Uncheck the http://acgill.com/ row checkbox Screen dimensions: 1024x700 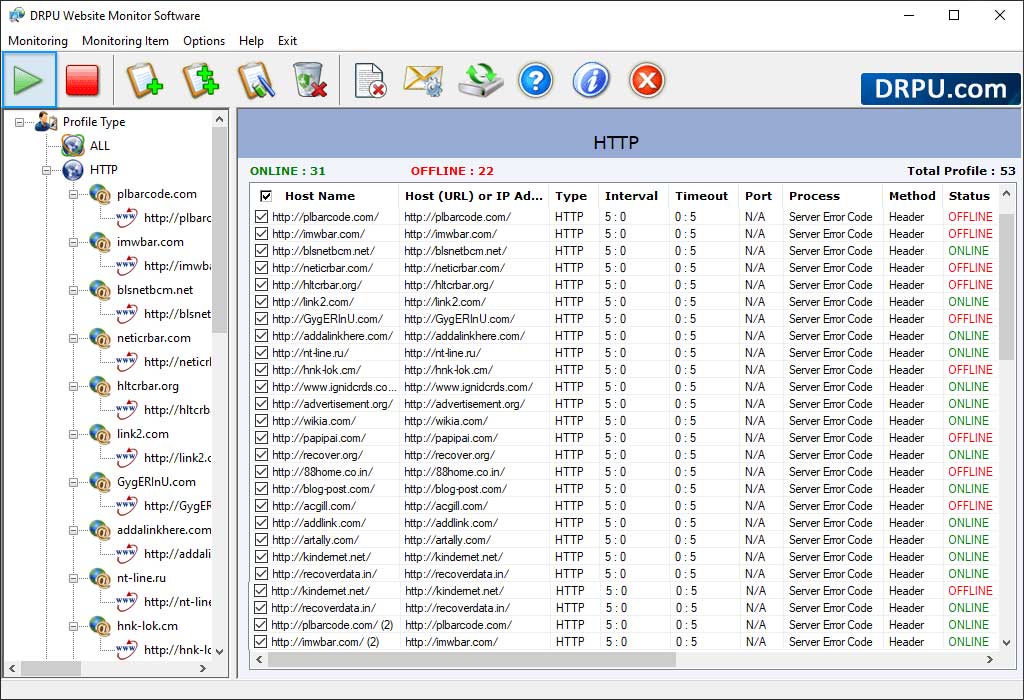pos(262,505)
